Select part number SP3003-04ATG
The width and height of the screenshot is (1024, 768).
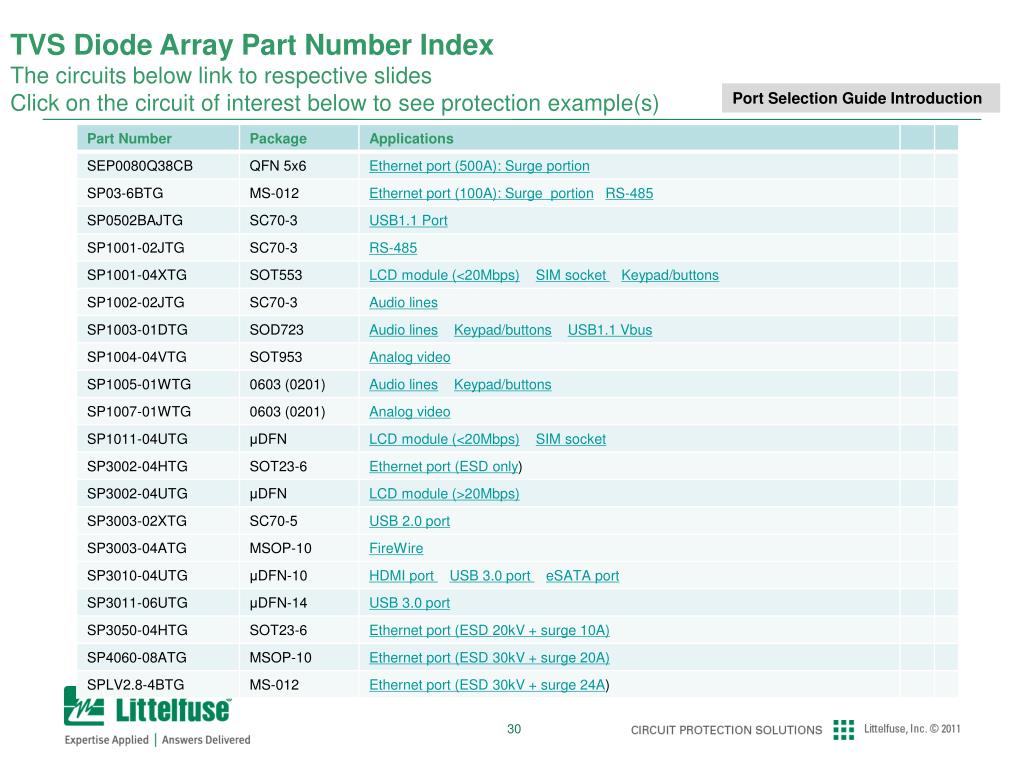pos(136,549)
